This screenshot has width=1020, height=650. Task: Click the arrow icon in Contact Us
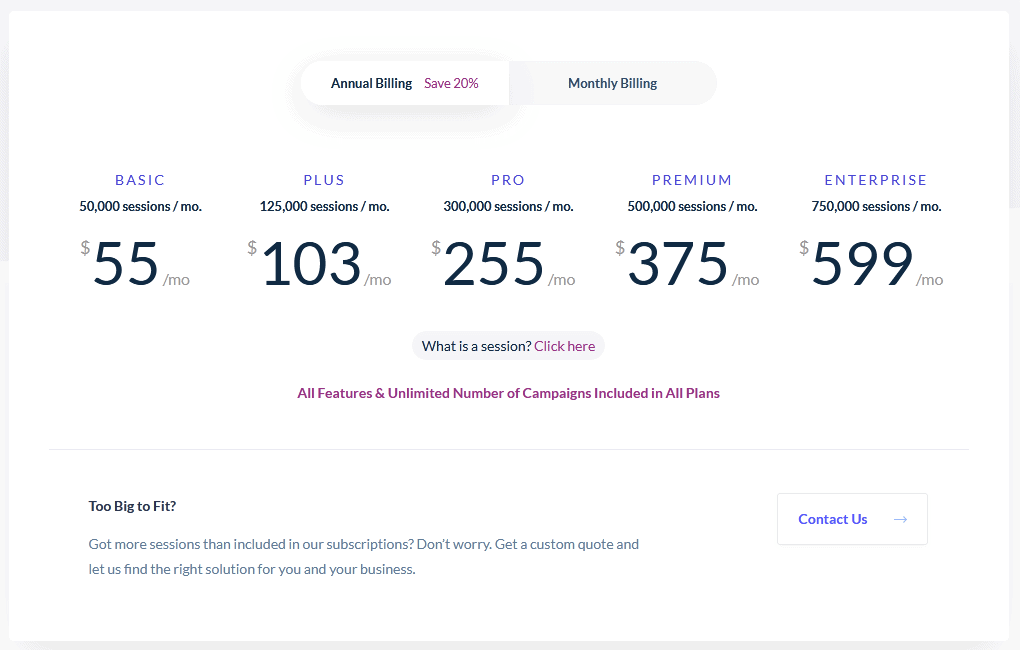coord(900,519)
